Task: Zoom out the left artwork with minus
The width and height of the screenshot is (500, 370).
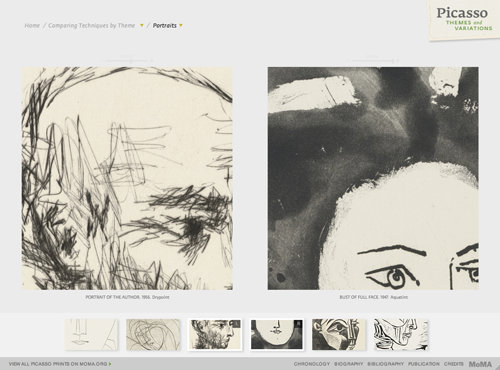Action: pyautogui.click(x=102, y=61)
